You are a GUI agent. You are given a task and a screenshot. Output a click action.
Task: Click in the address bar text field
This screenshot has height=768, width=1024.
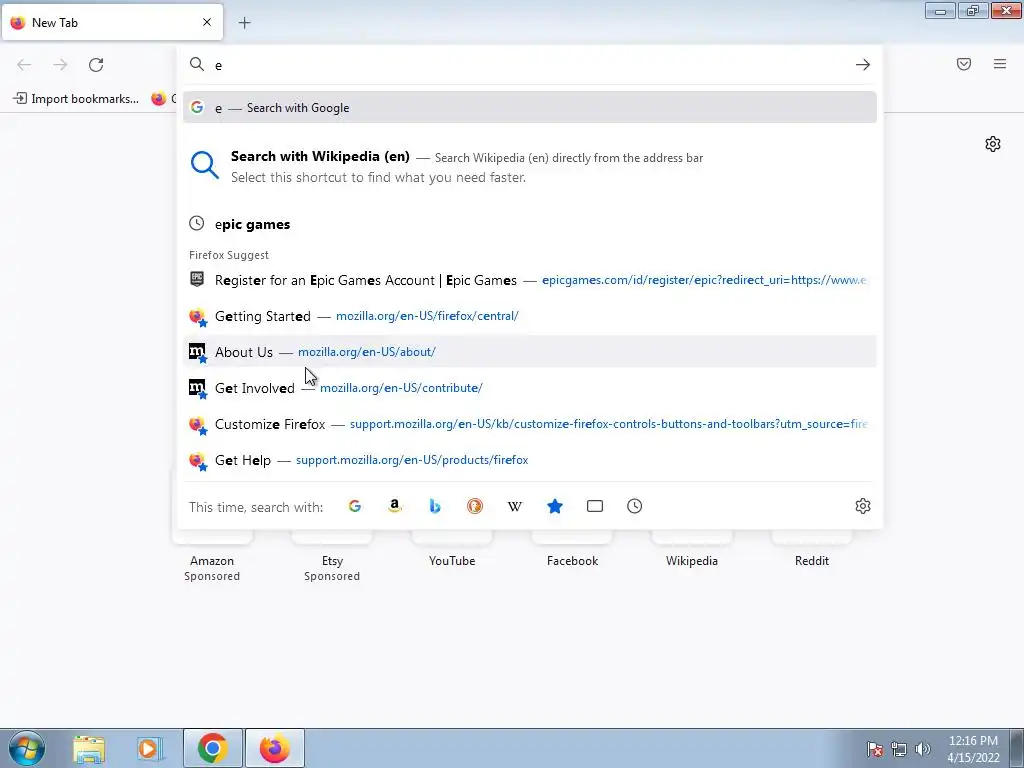coord(530,65)
